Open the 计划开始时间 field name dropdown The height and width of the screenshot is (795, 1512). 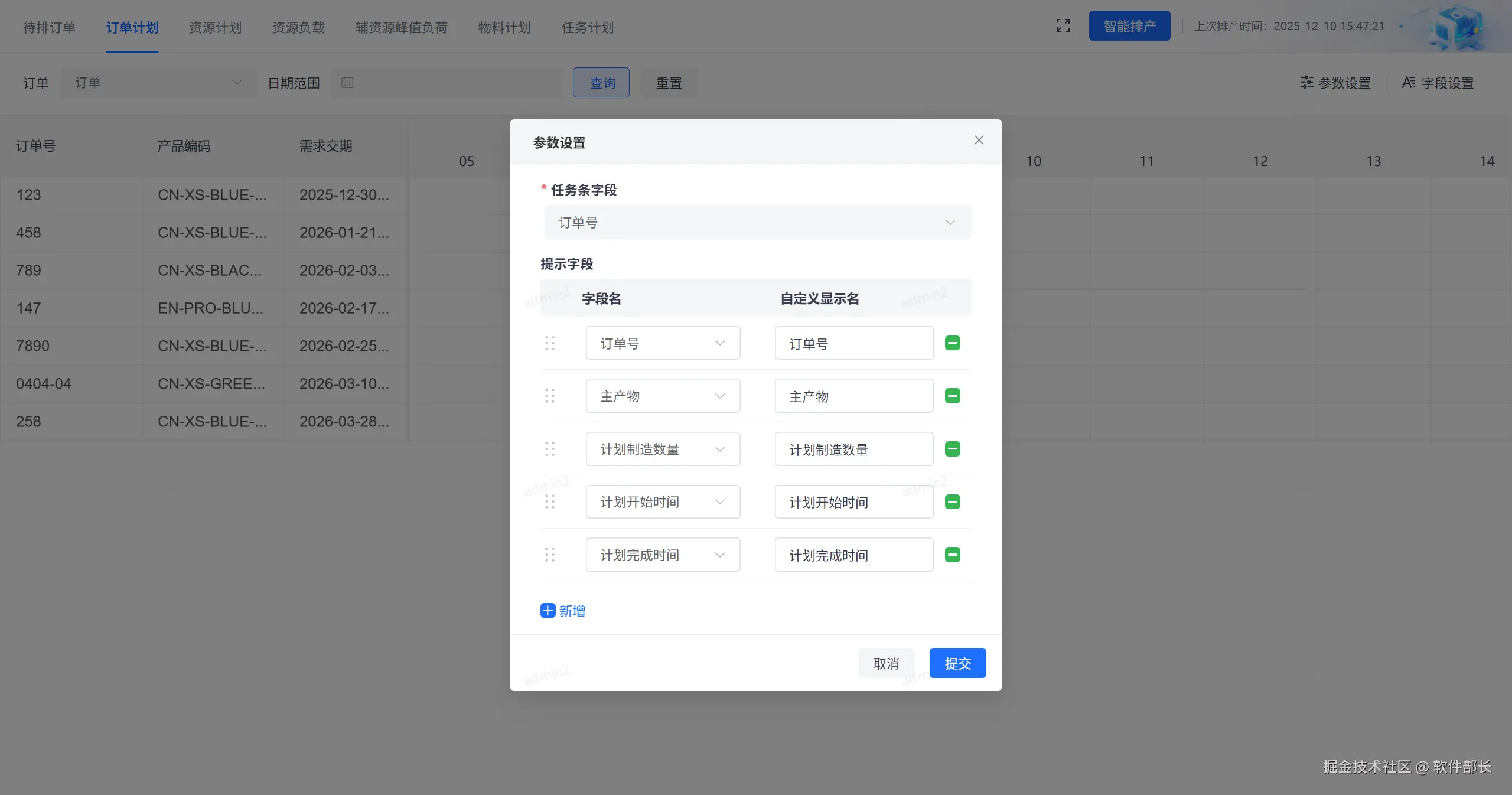click(662, 502)
